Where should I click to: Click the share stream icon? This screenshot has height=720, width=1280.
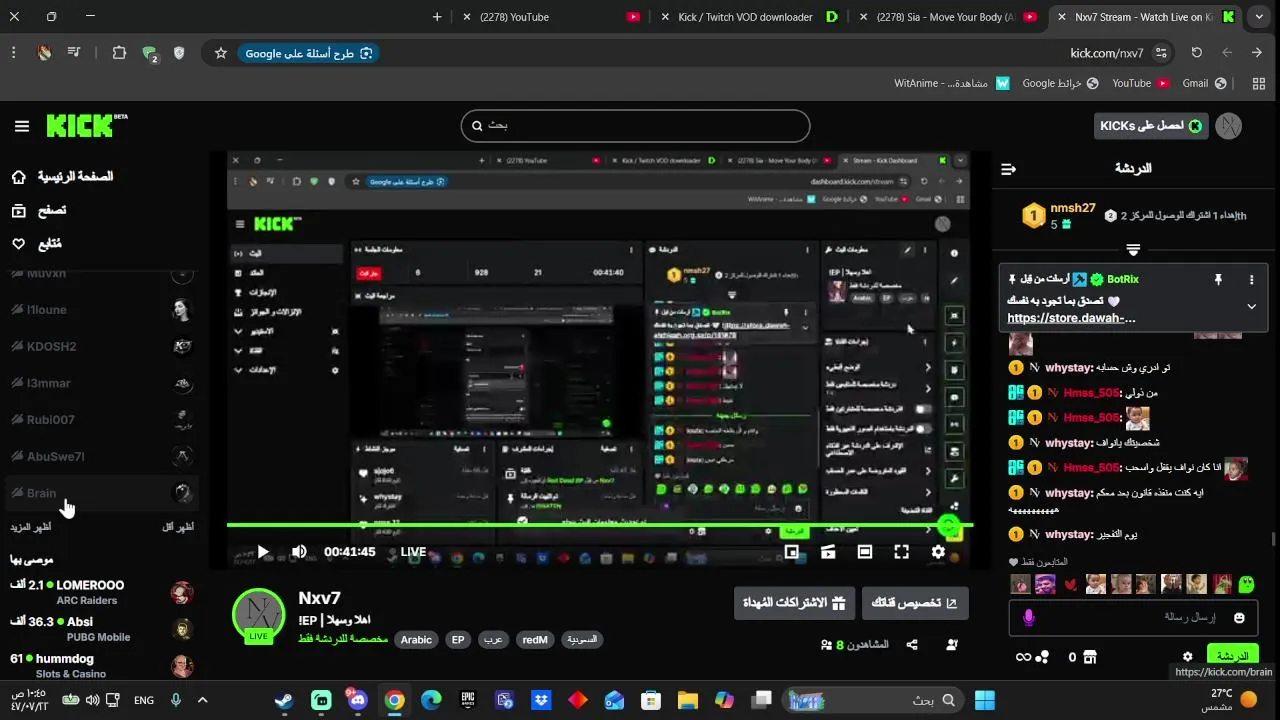pyautogui.click(x=912, y=645)
